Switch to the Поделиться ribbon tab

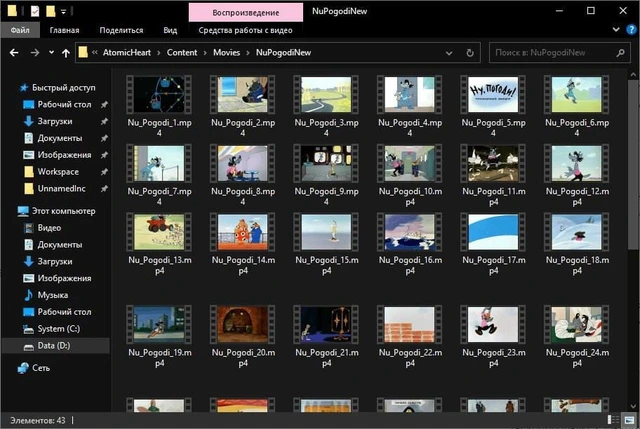[x=121, y=31]
